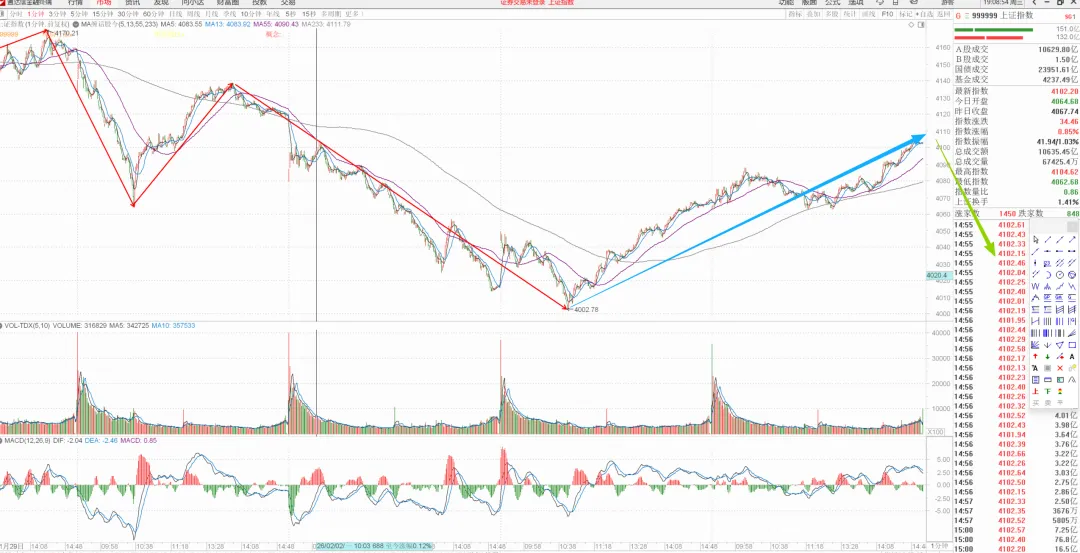This screenshot has width=1080, height=553.
Task: Click the diamond icon at chart top-right
Action: pyautogui.click(x=911, y=25)
